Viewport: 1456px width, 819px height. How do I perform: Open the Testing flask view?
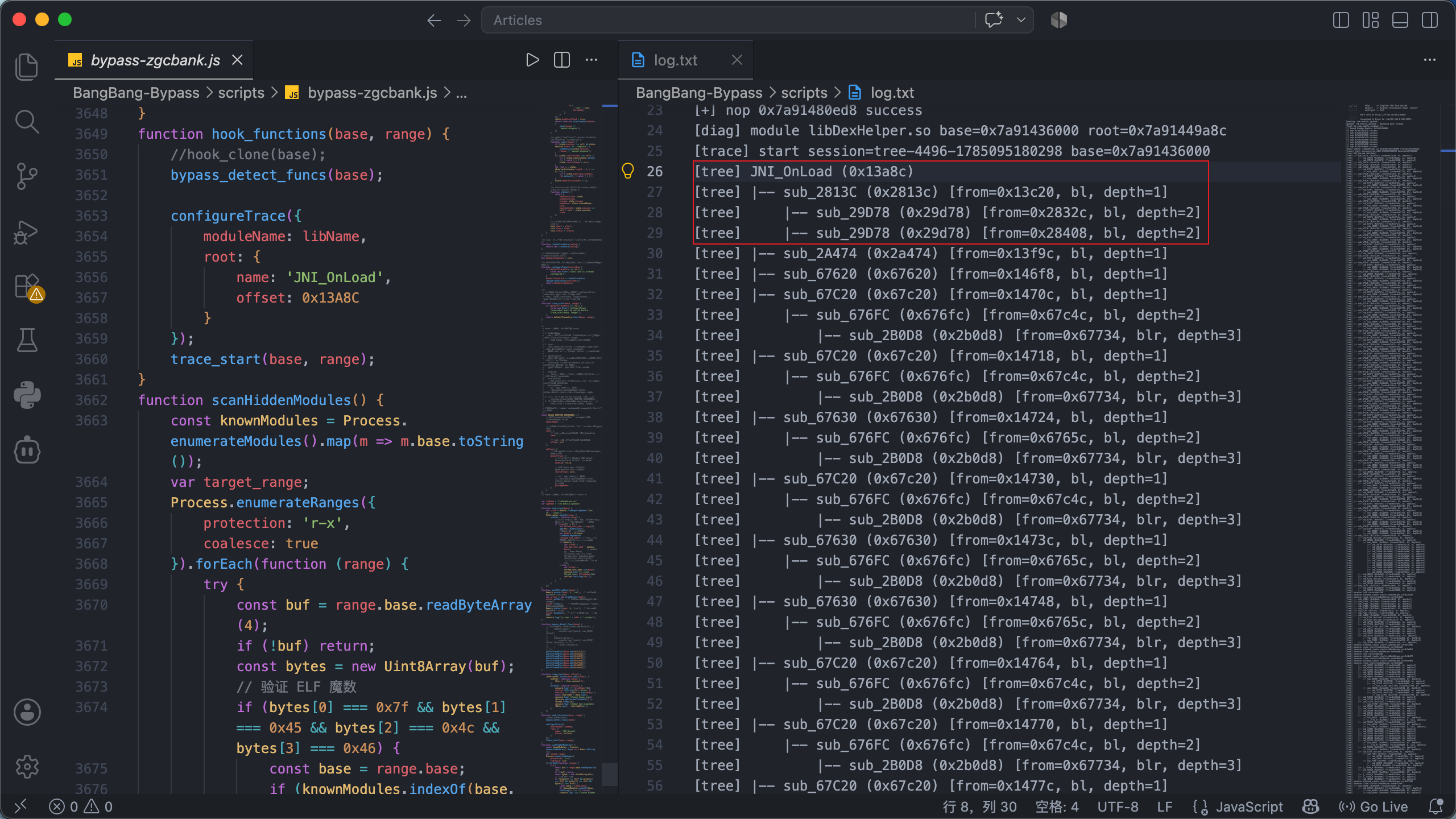click(27, 340)
